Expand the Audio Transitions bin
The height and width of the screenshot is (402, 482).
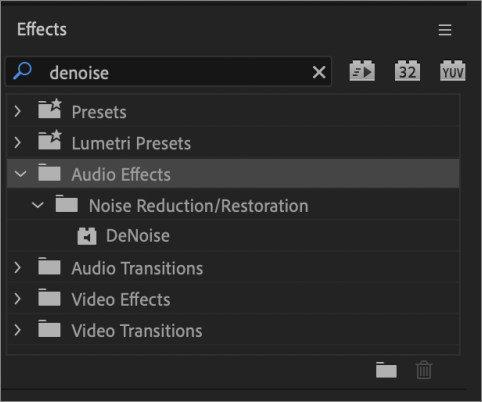[x=18, y=268]
